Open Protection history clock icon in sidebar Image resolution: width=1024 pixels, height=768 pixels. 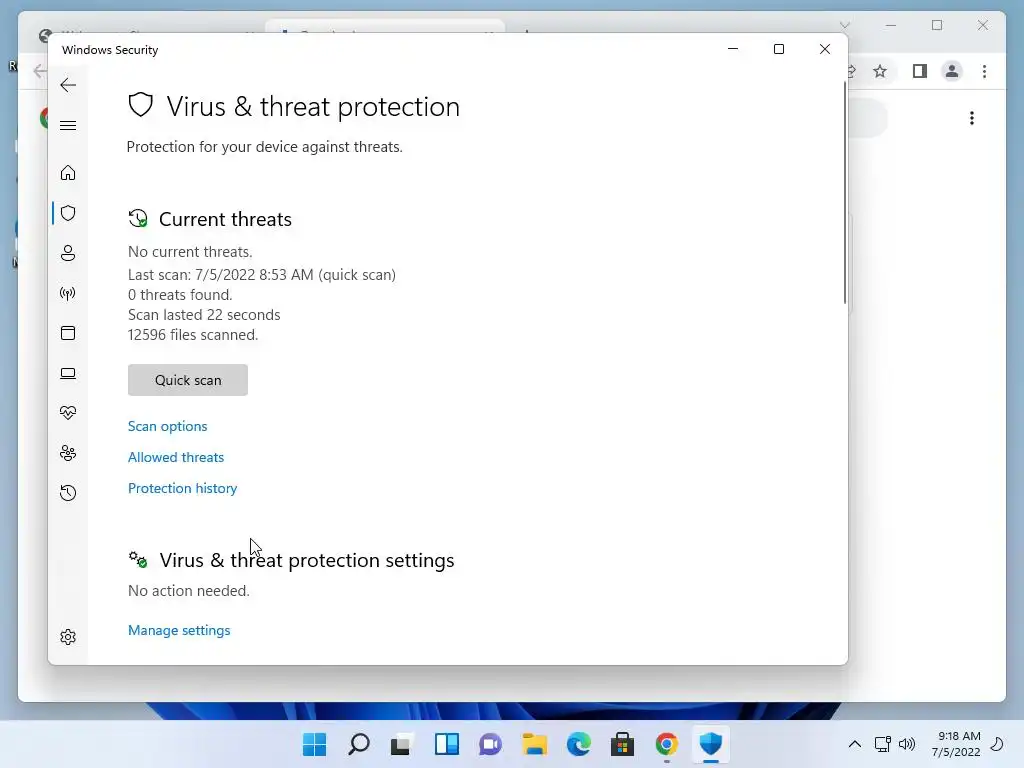(x=68, y=493)
